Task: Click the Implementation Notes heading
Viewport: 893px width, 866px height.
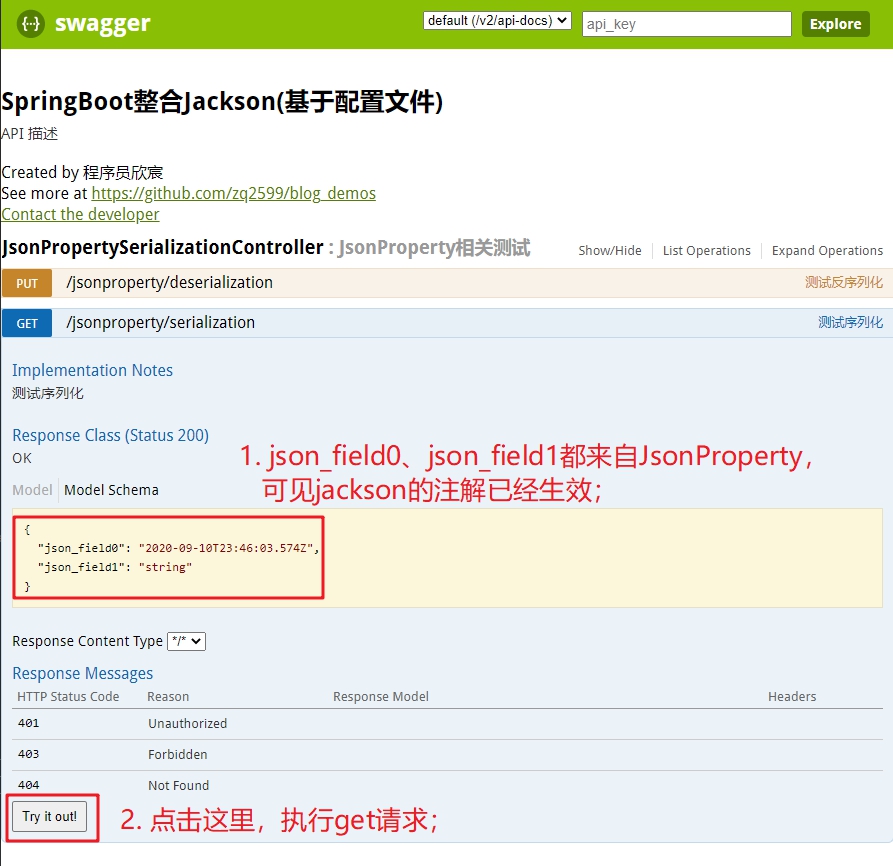Action: click(x=92, y=371)
